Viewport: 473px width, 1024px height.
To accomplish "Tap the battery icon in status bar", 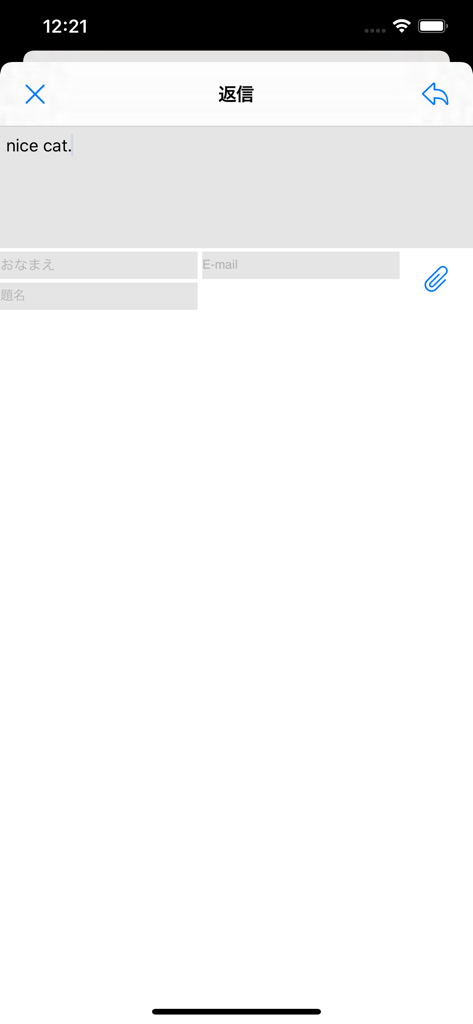I will 432,26.
